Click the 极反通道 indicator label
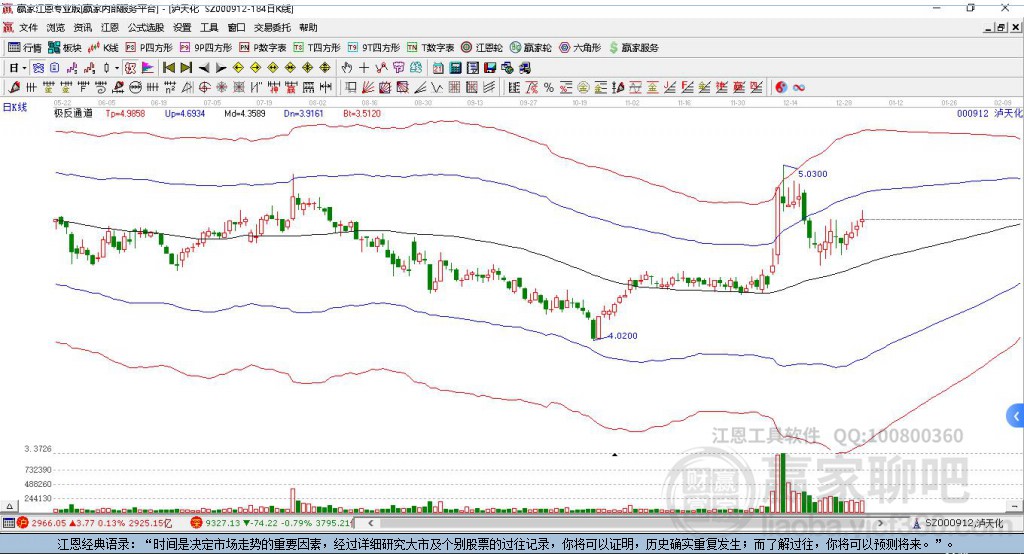 click(x=73, y=113)
